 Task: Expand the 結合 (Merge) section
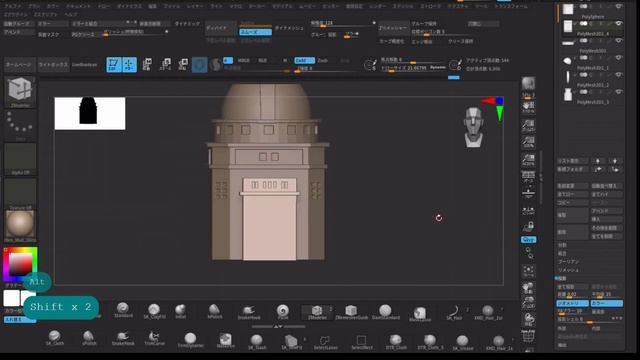[562, 253]
